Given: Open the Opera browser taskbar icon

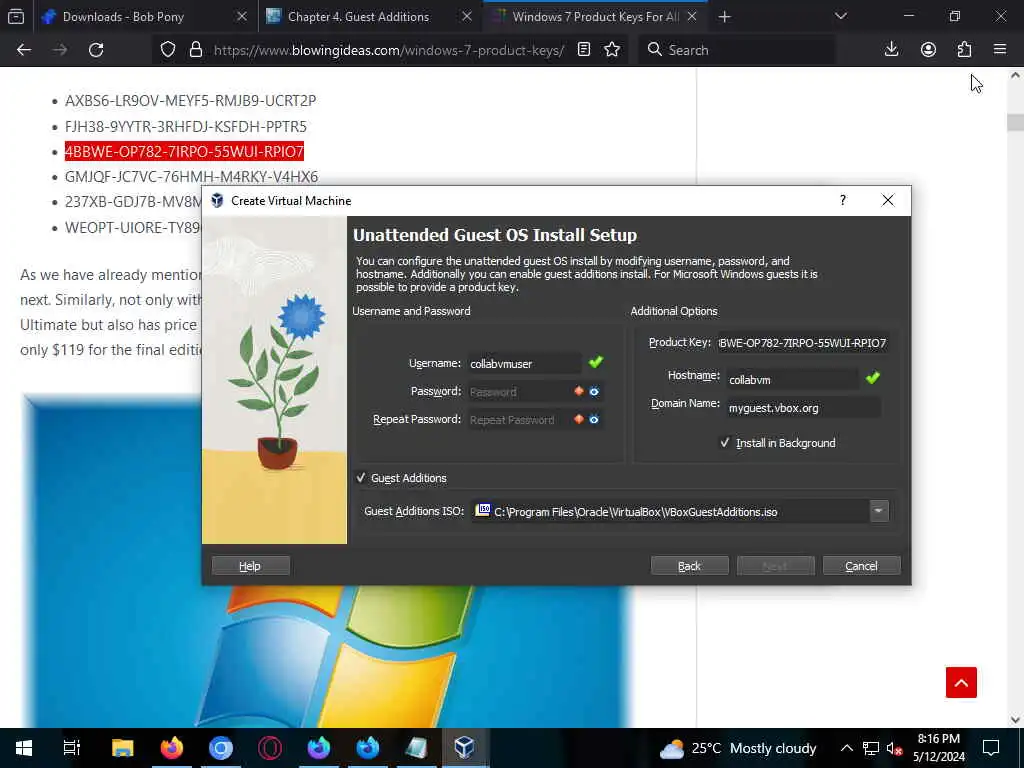Looking at the screenshot, I should (x=270, y=748).
